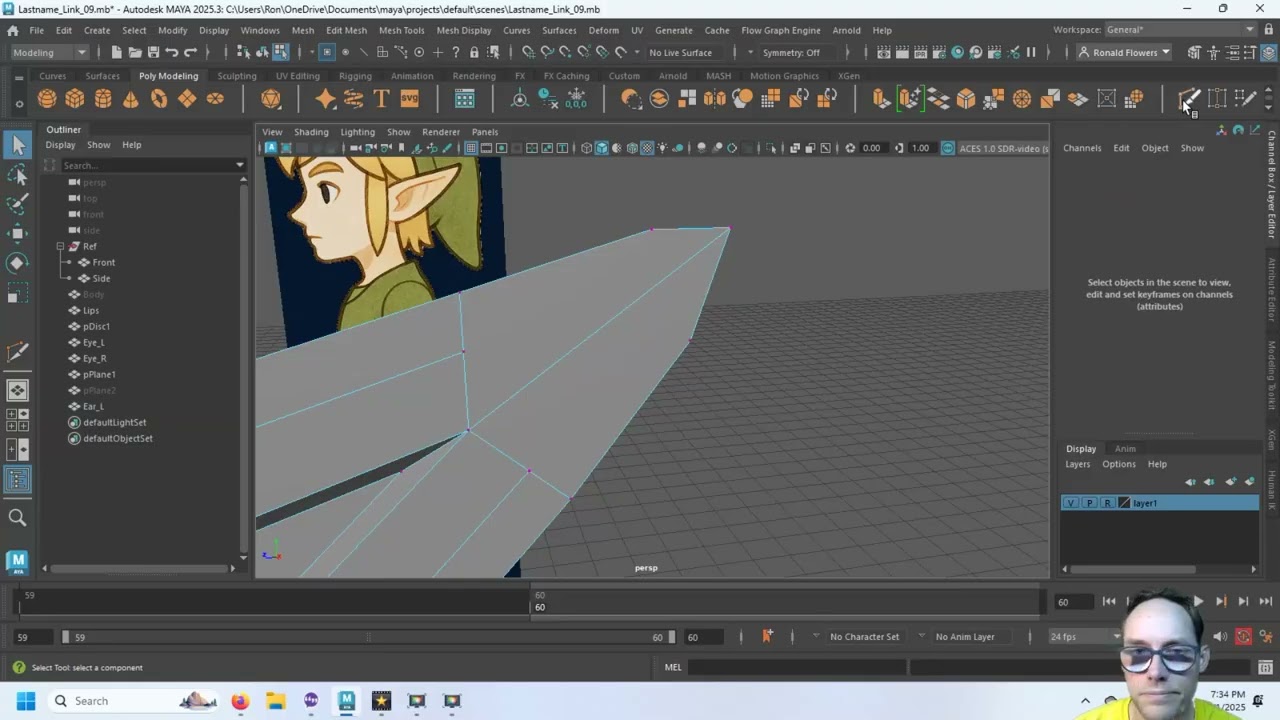Open the 24 fps frame rate dropdown
The width and height of the screenshot is (1280, 720).
(1085, 636)
